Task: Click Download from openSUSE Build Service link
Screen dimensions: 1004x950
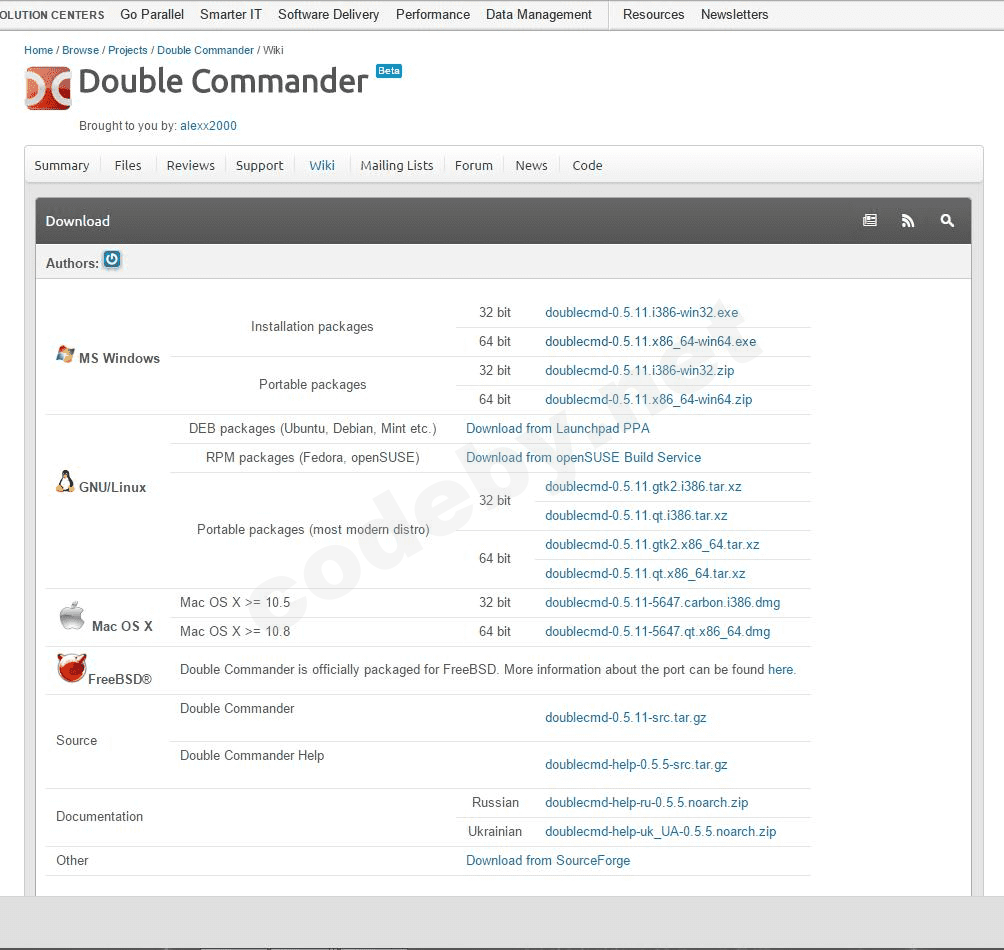Action: coord(583,457)
